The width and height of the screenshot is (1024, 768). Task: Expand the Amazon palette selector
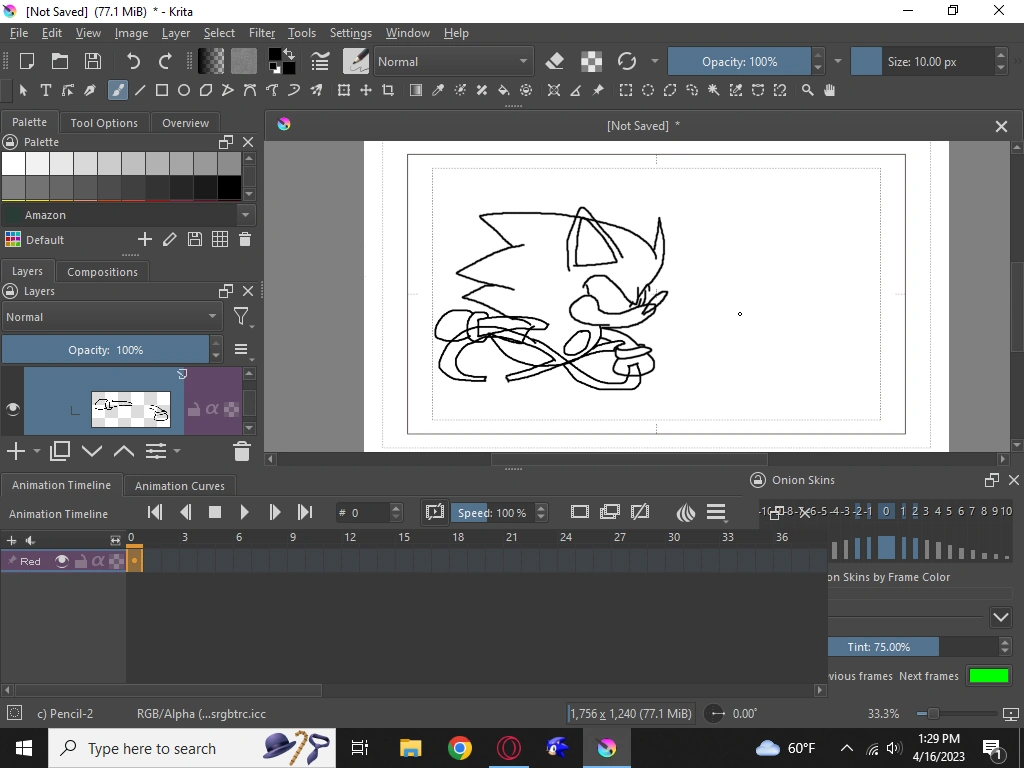(245, 214)
